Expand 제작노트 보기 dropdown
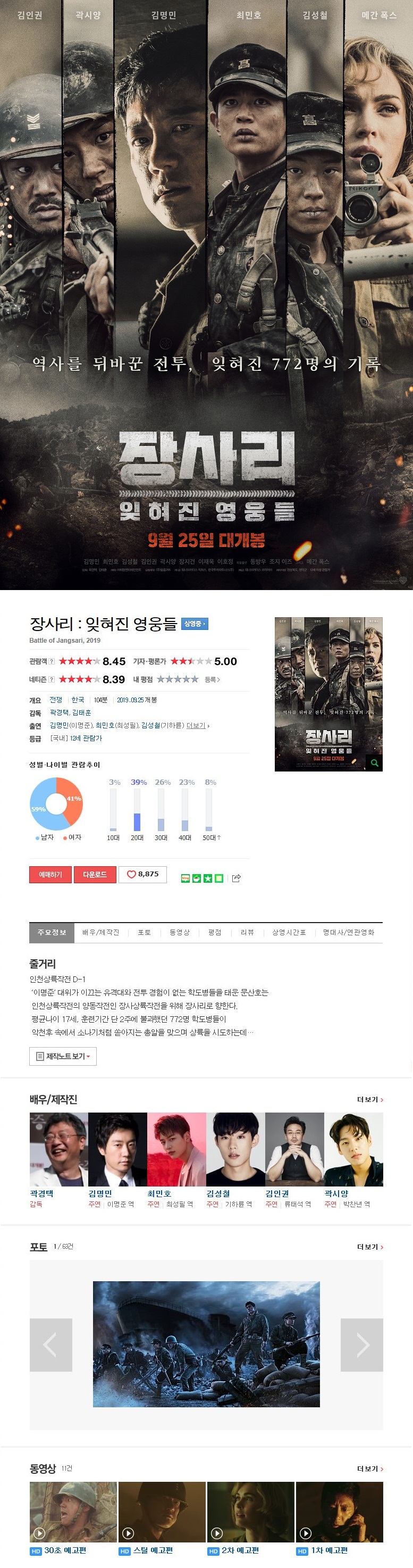This screenshot has width=413, height=1568. [x=63, y=1056]
